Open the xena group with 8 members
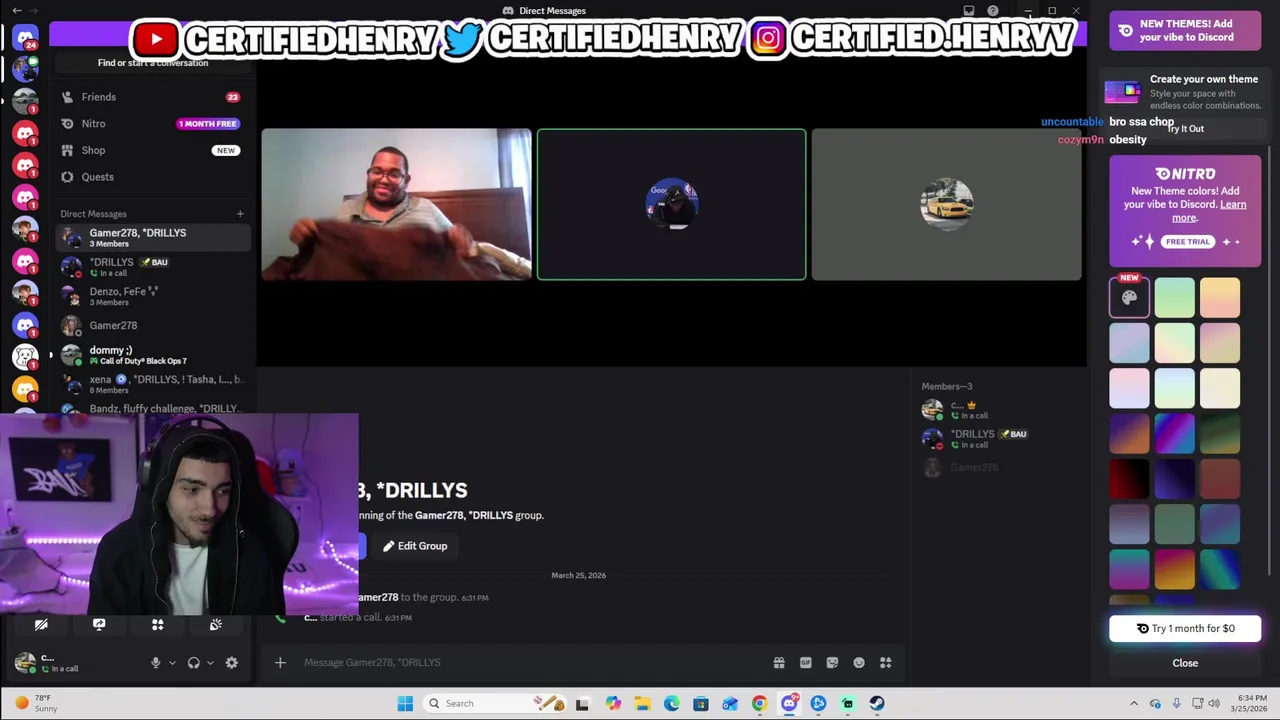The height and width of the screenshot is (720, 1280). [x=152, y=384]
